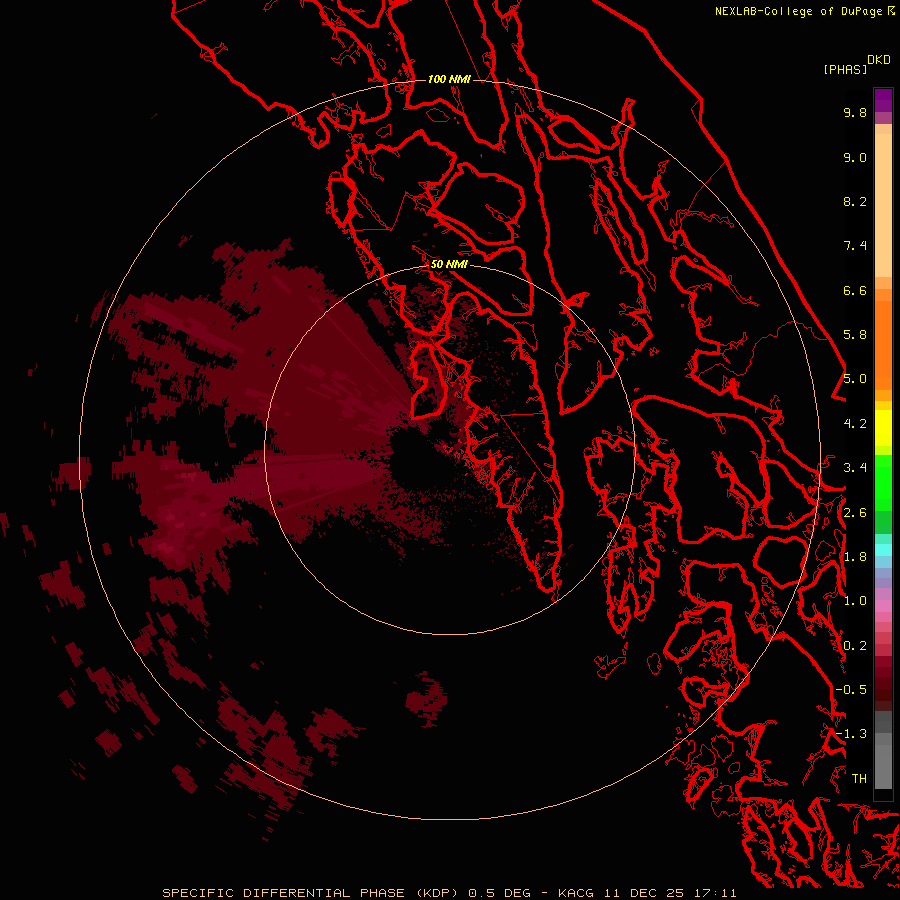This screenshot has width=900, height=900.
Task: Click the 50 NMI range ring label
Action: coord(449,264)
